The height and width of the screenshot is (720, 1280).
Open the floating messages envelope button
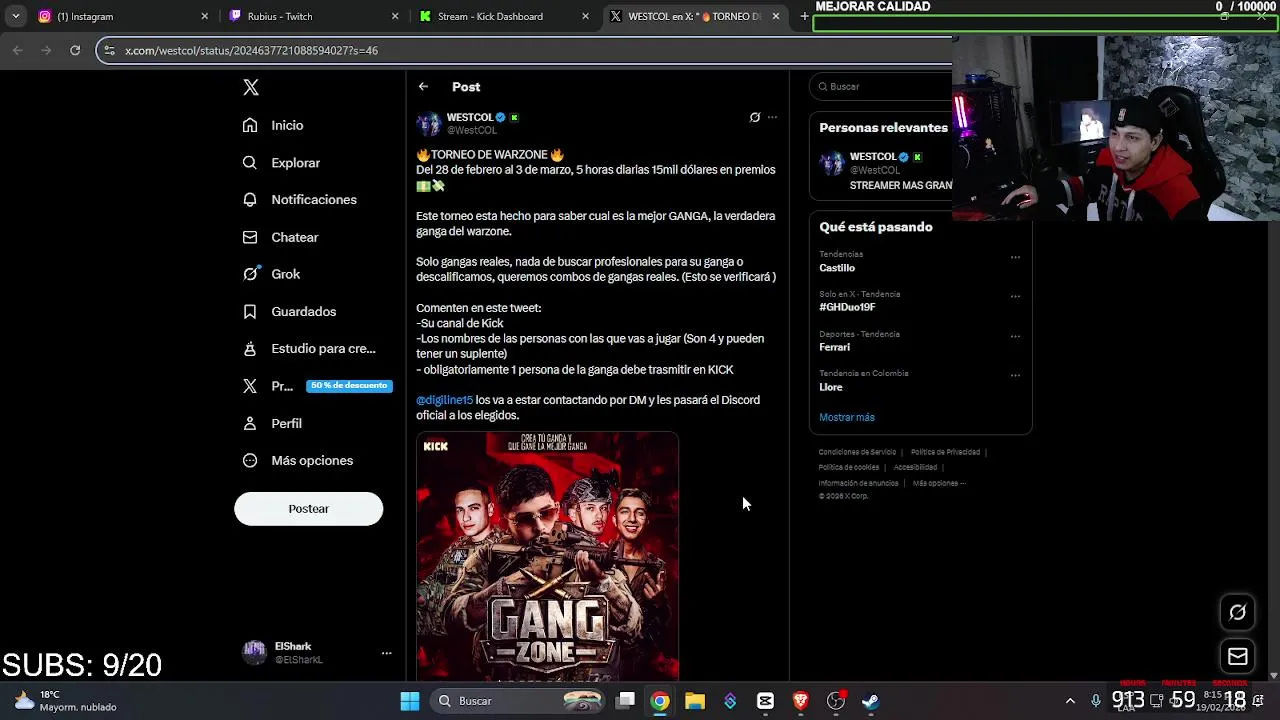click(x=1238, y=656)
